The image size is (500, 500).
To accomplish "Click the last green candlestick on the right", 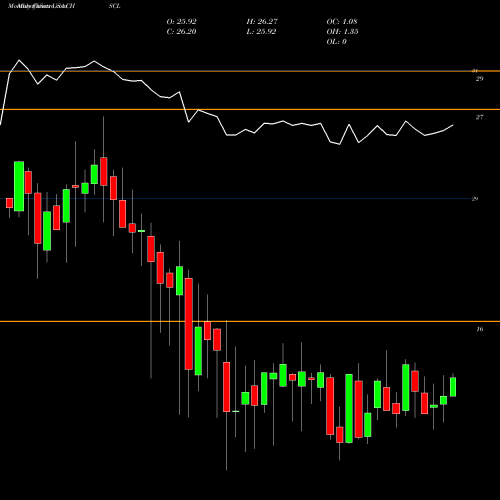I will 453,387.
